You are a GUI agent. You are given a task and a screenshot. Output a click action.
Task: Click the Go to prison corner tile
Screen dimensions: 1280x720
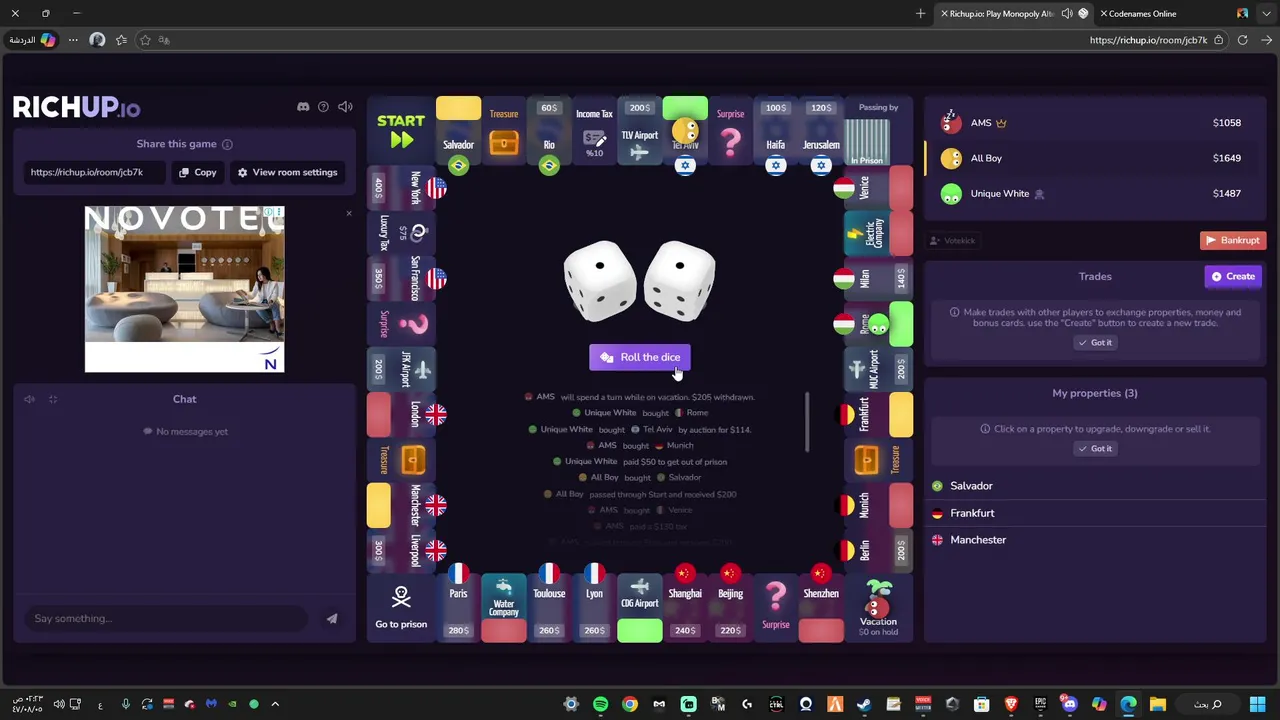[401, 608]
